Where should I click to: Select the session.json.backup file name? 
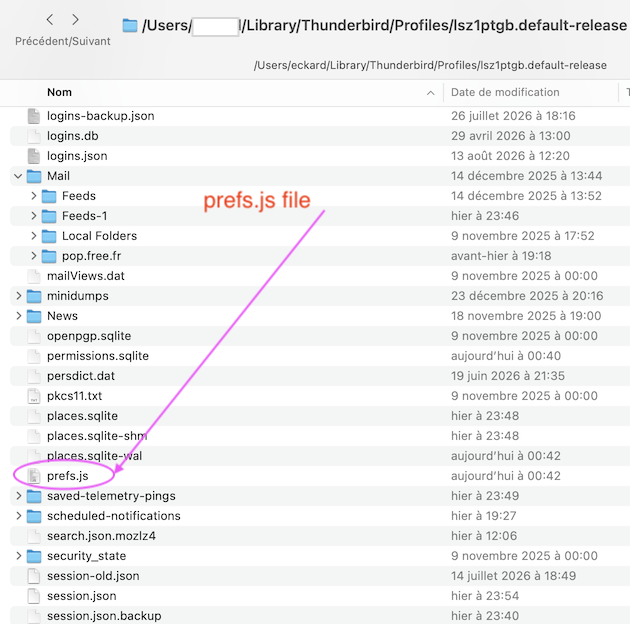point(104,616)
